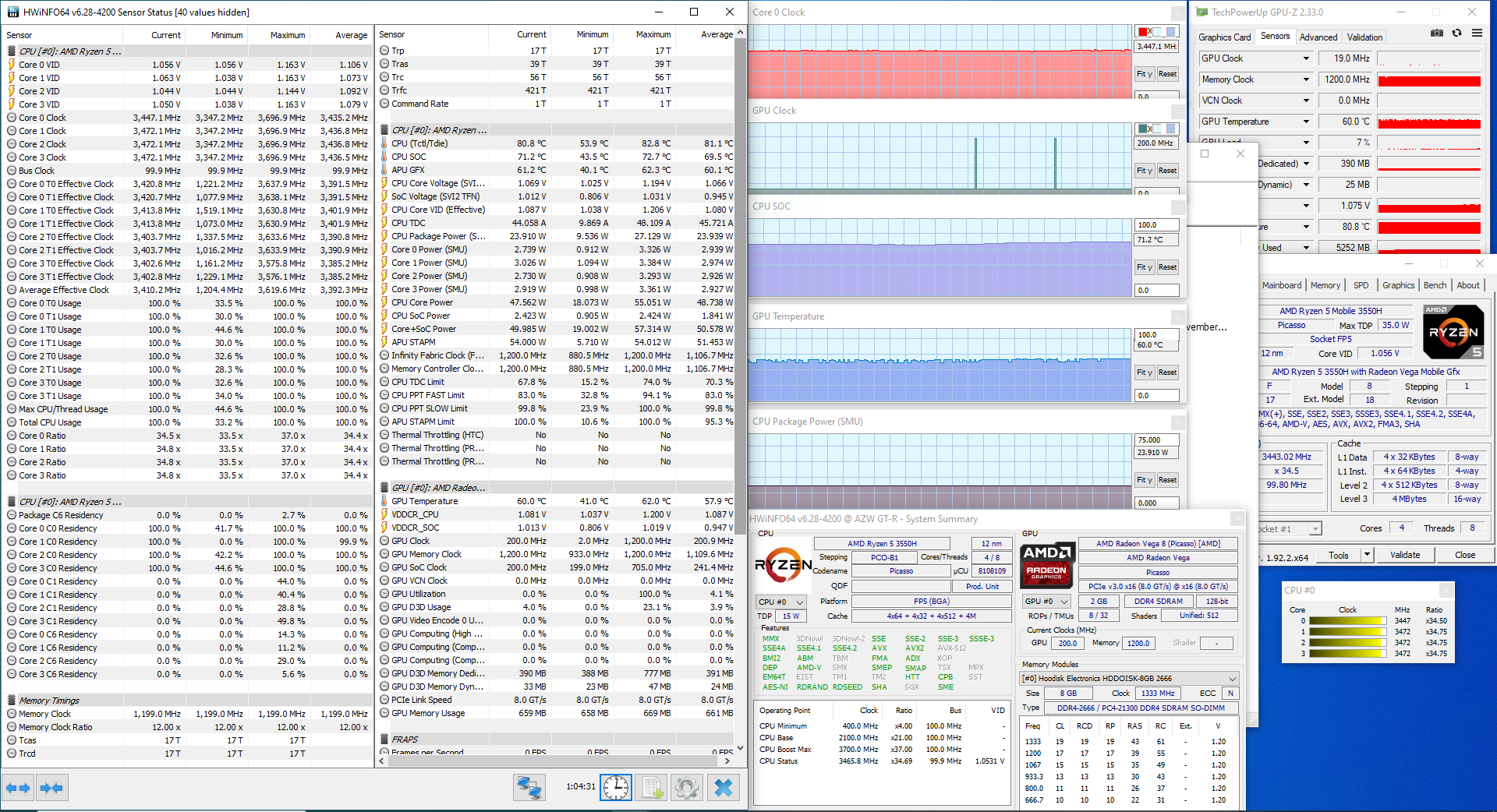
Task: Click the blue X to close sensors
Action: pos(724,788)
